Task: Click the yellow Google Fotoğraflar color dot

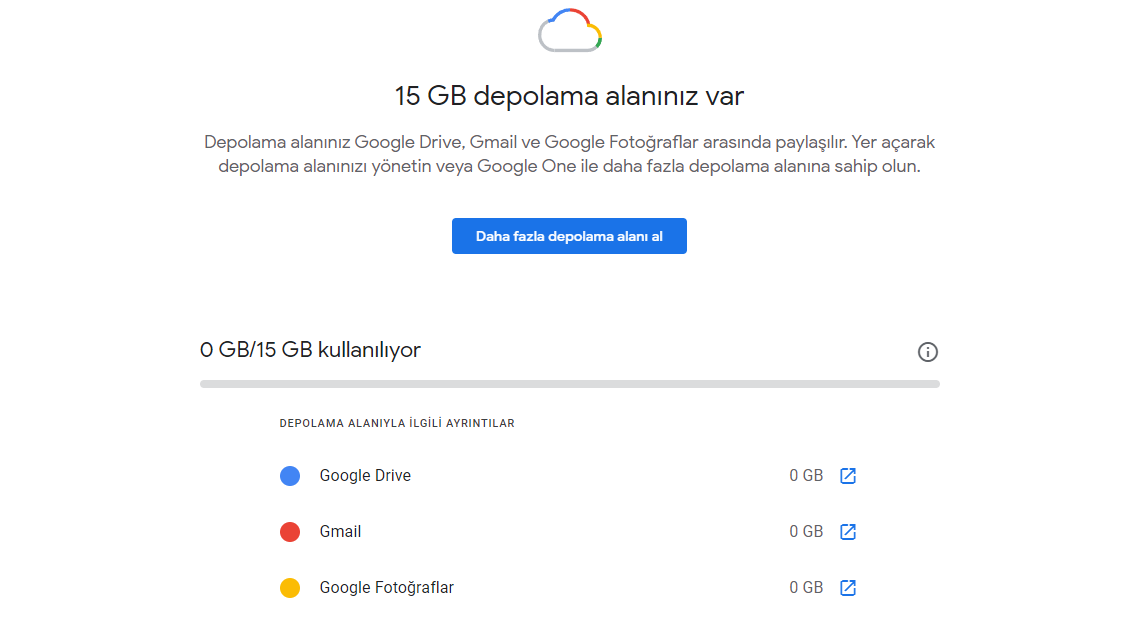Action: click(290, 588)
